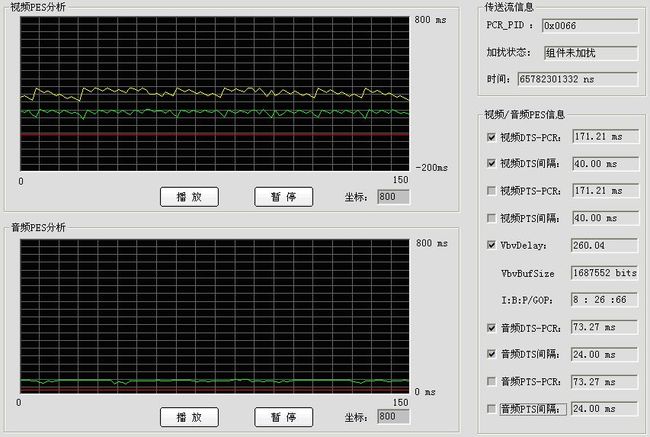Click 暂停 button under audio PES chart
This screenshot has height=437, width=650.
coord(284,417)
